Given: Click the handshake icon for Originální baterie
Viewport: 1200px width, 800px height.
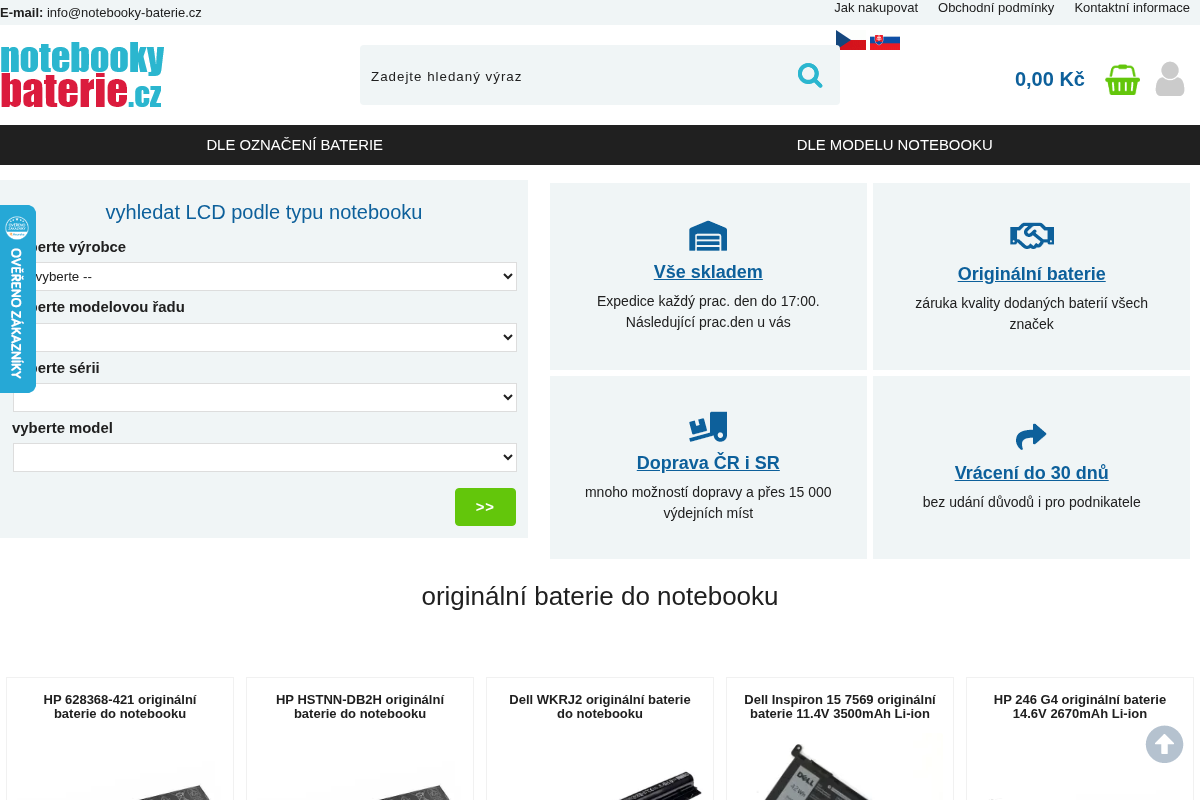Looking at the screenshot, I should pos(1032,236).
